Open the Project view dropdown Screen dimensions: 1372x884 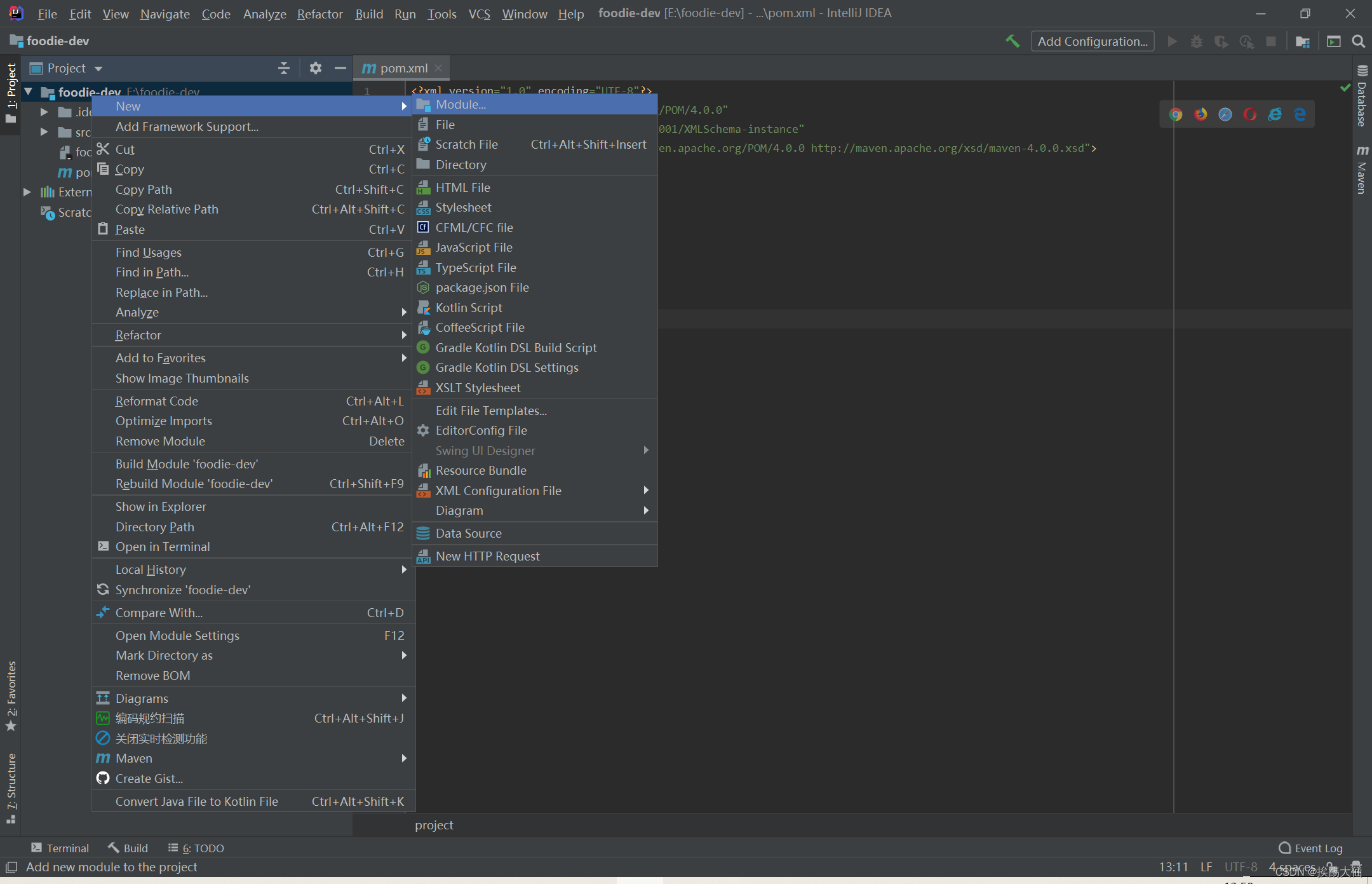click(x=98, y=69)
